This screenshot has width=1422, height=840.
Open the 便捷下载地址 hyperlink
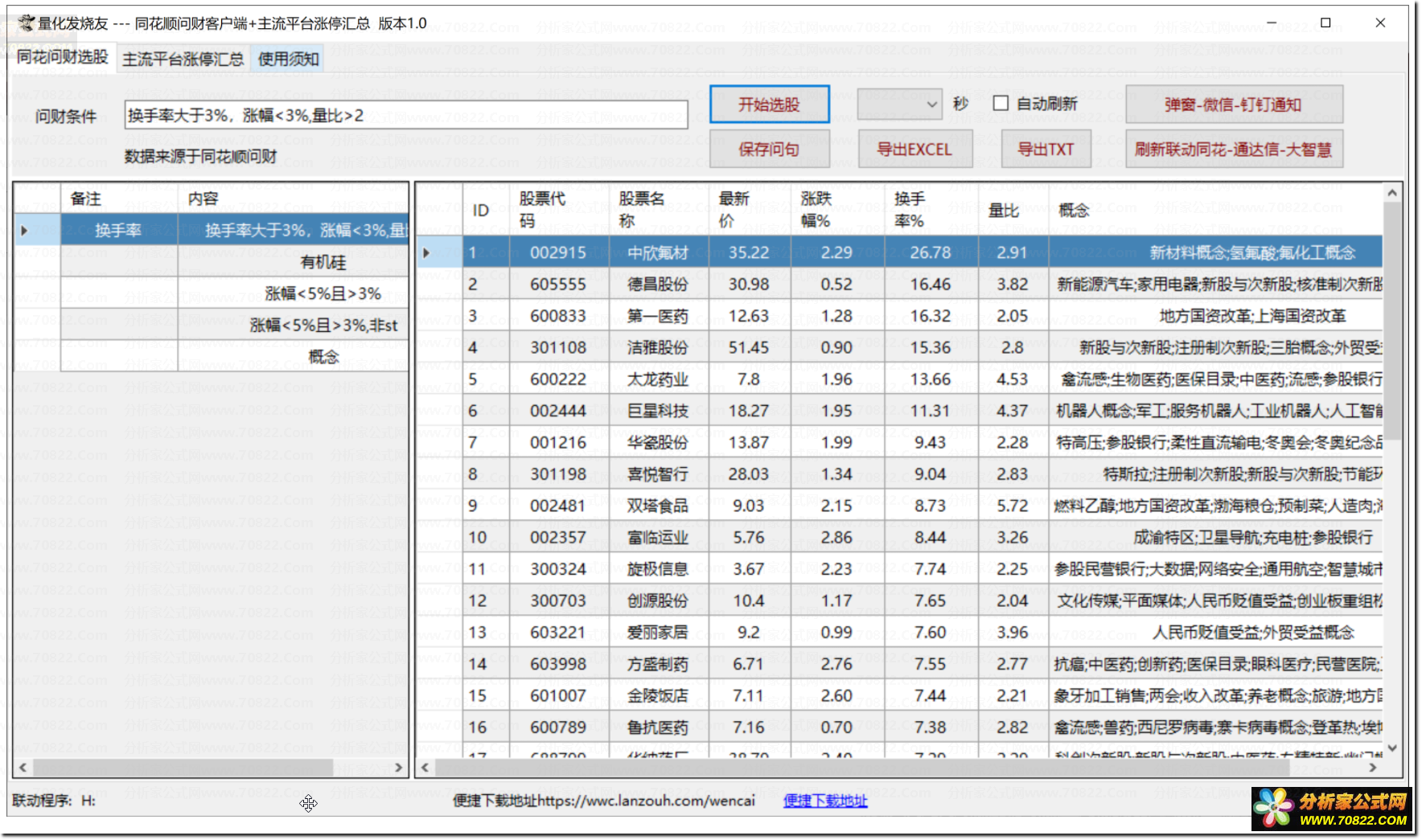click(x=825, y=801)
